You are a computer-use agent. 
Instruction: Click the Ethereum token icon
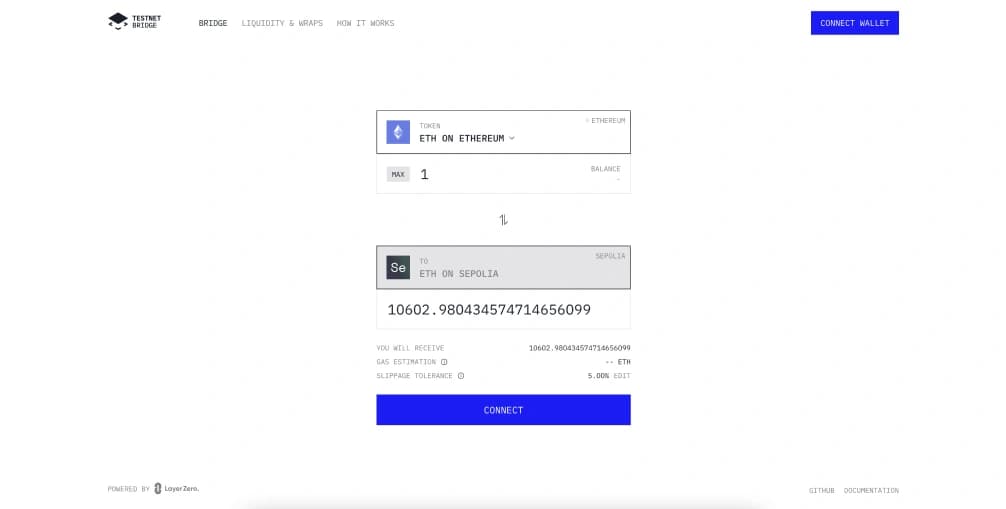pyautogui.click(x=398, y=132)
